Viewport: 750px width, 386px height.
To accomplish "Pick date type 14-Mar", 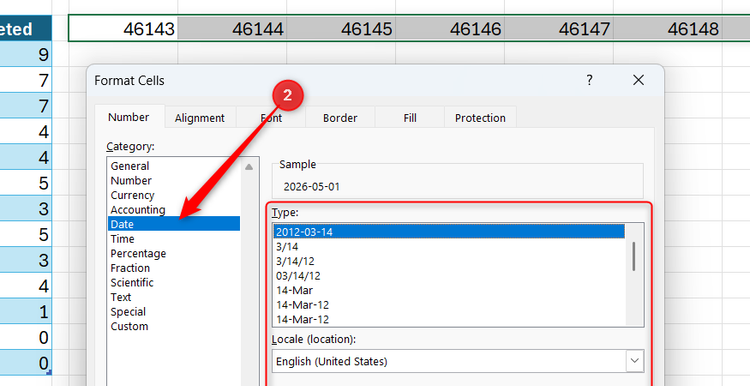I will (449, 290).
